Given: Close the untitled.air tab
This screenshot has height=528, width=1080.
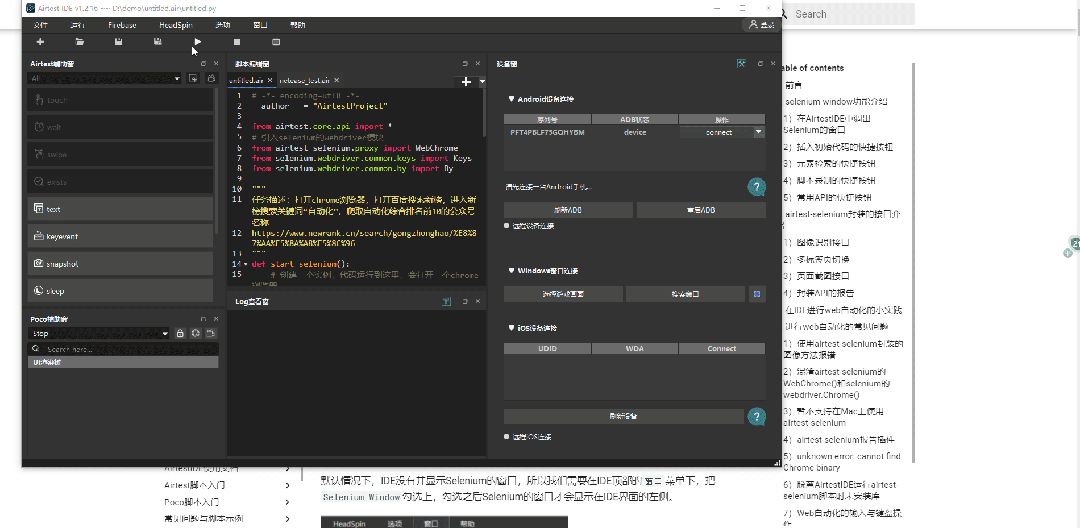Looking at the screenshot, I should point(270,81).
